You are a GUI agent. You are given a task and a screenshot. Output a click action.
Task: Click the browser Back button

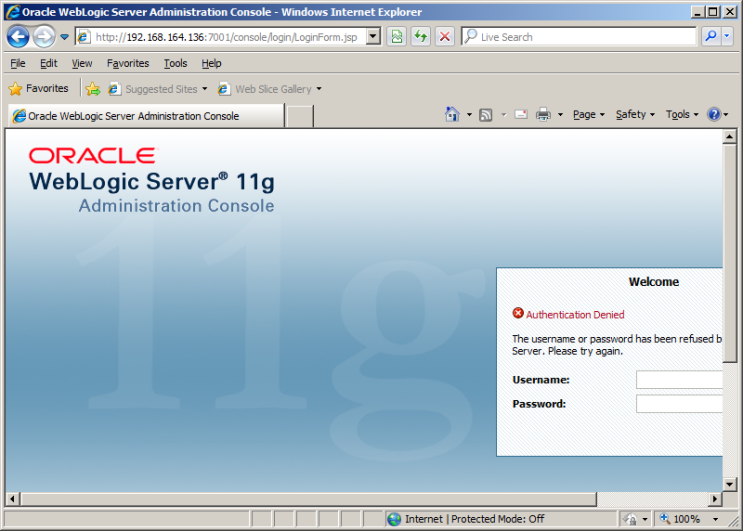[18, 37]
